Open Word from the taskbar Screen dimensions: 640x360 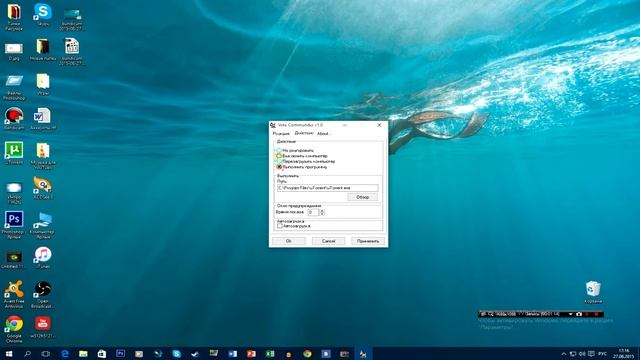233,354
